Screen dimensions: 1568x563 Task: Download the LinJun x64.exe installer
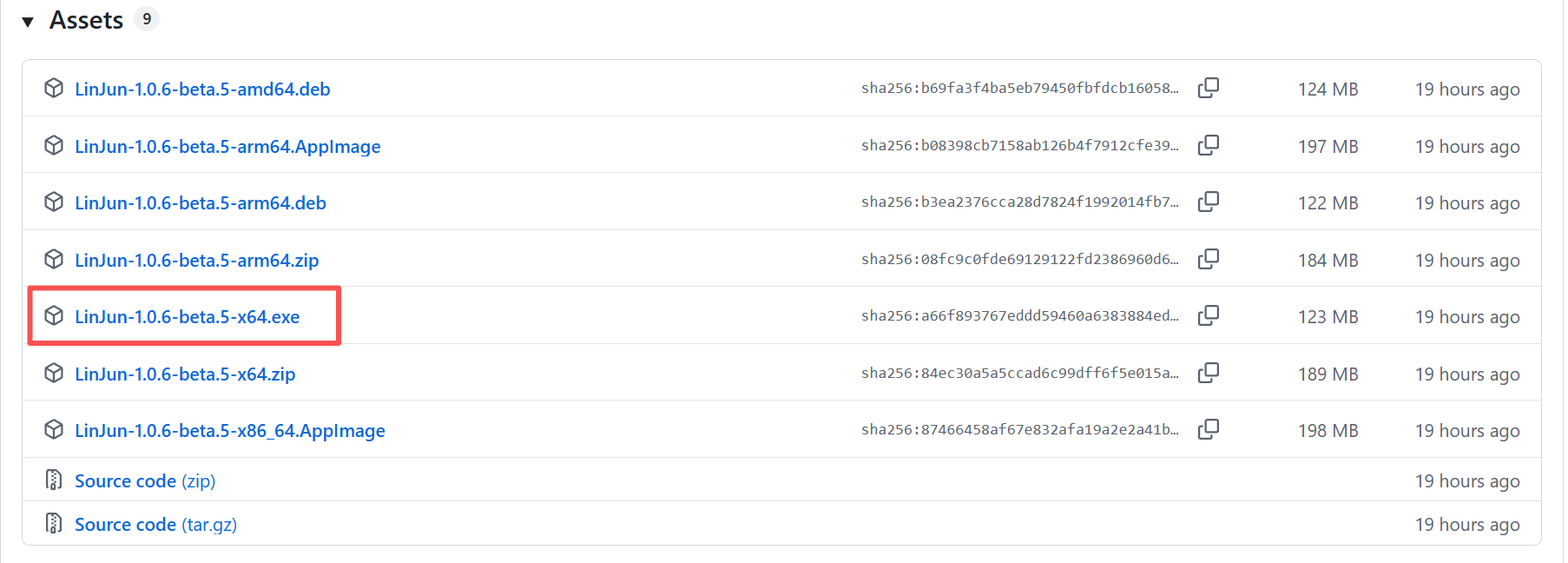coord(187,317)
